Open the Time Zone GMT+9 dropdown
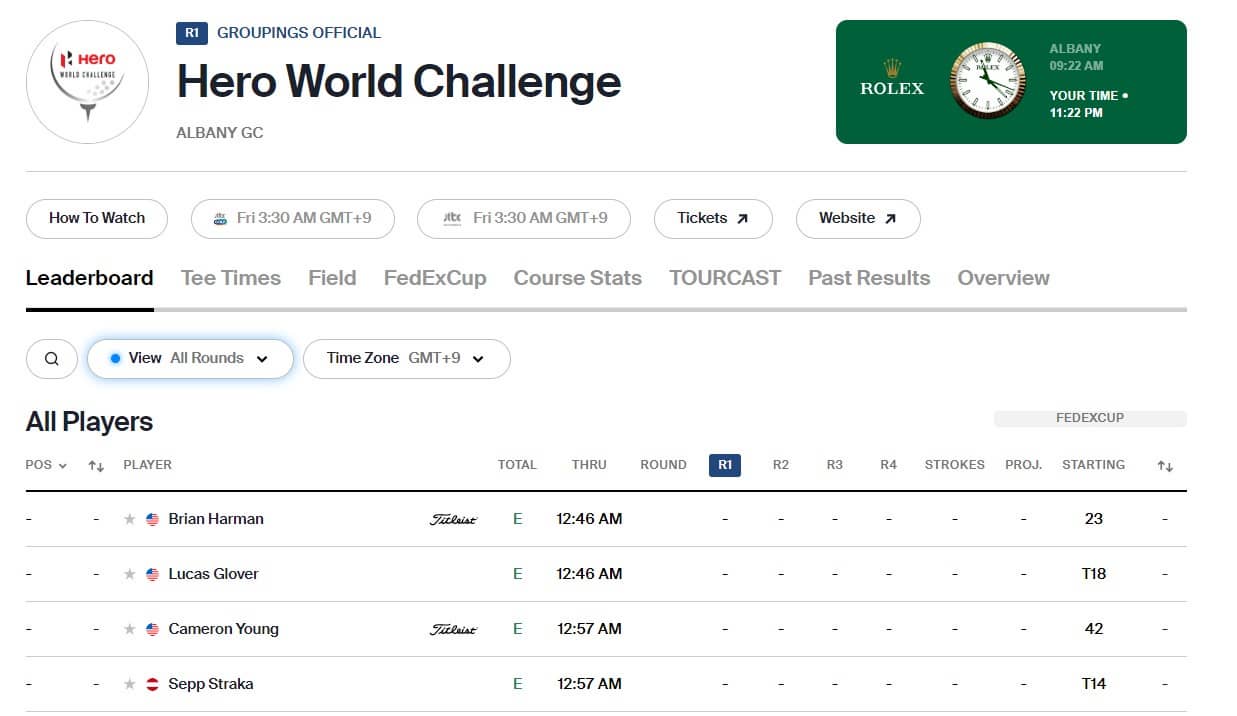Viewport: 1237px width, 716px height. click(x=406, y=359)
